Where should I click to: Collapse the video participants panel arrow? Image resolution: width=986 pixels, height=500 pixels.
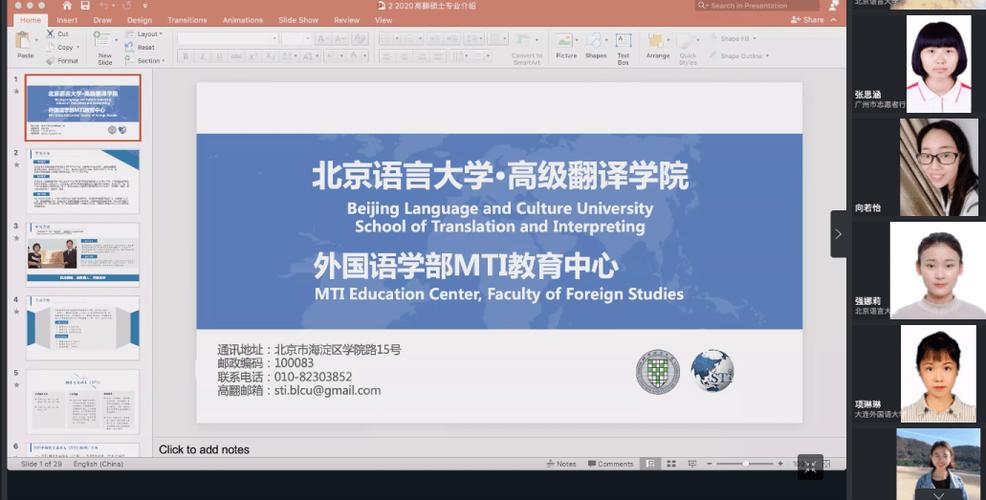coord(838,234)
